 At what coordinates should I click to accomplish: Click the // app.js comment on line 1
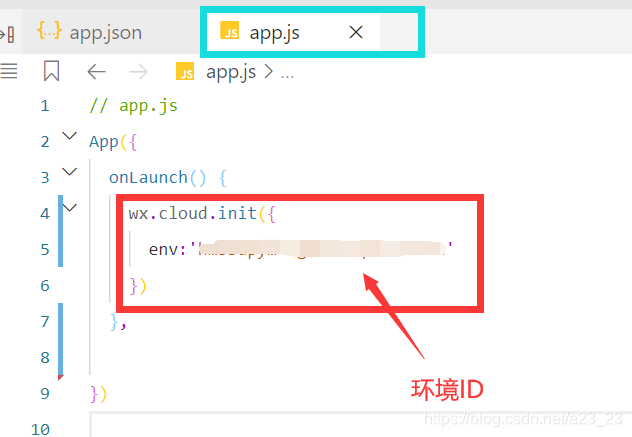point(133,106)
